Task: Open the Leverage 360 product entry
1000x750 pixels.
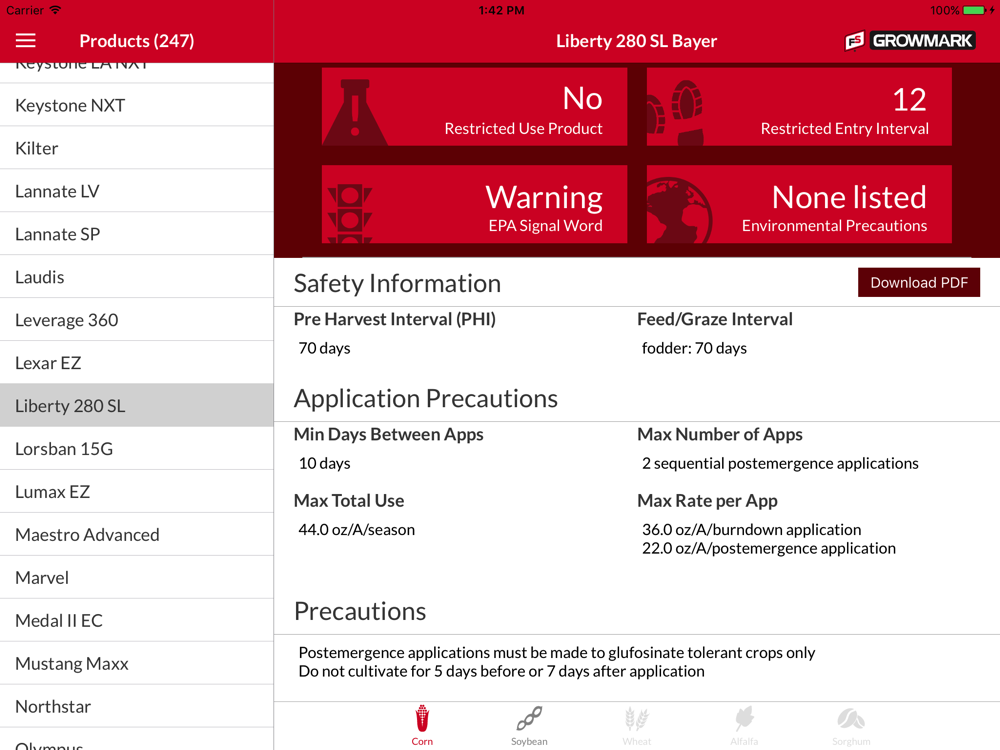Action: coord(136,320)
